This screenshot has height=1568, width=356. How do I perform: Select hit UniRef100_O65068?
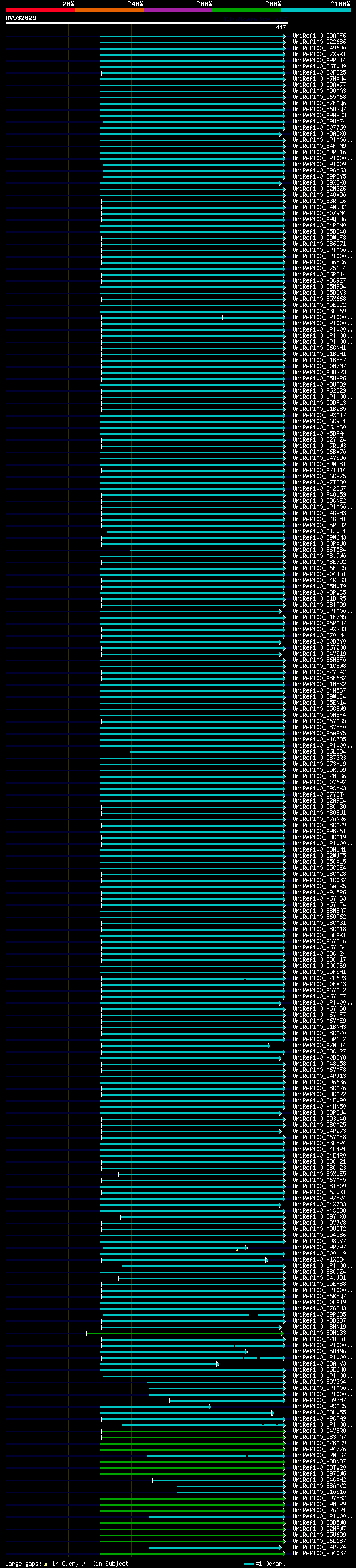pos(319,97)
